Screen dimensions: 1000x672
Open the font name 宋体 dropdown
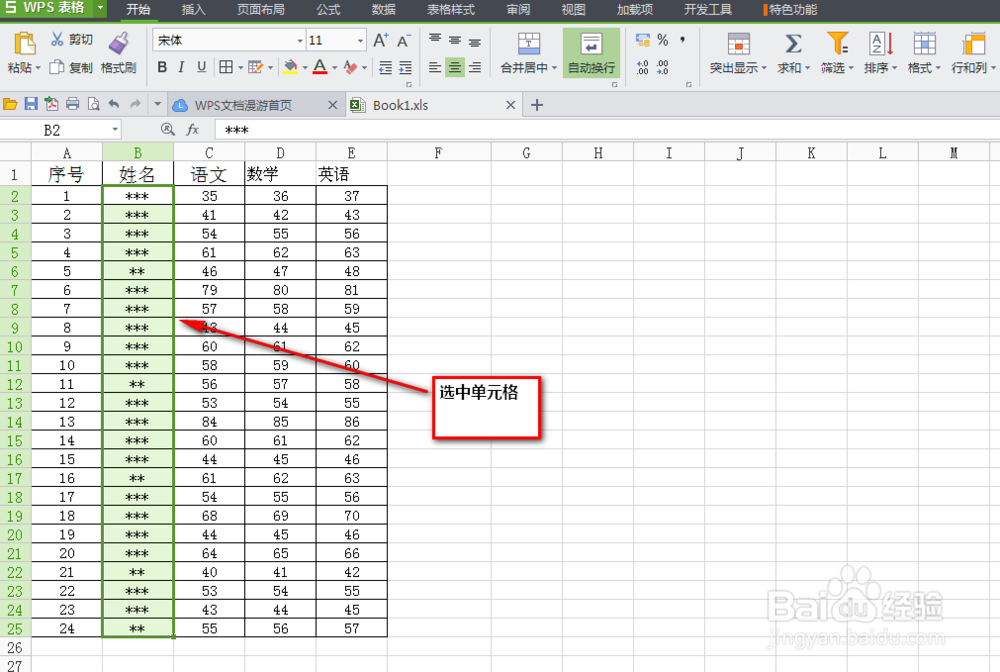click(x=299, y=40)
